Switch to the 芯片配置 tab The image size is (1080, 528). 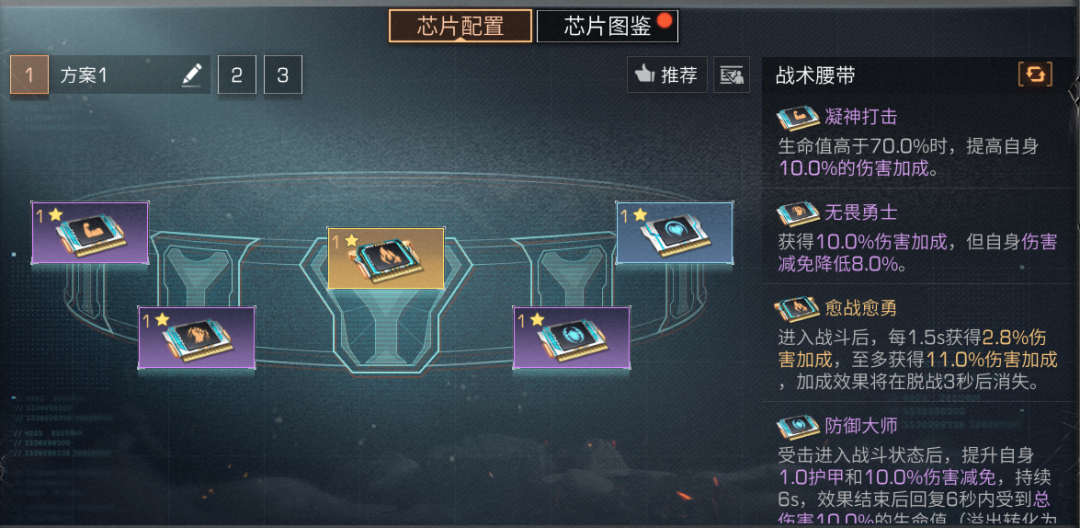[460, 26]
